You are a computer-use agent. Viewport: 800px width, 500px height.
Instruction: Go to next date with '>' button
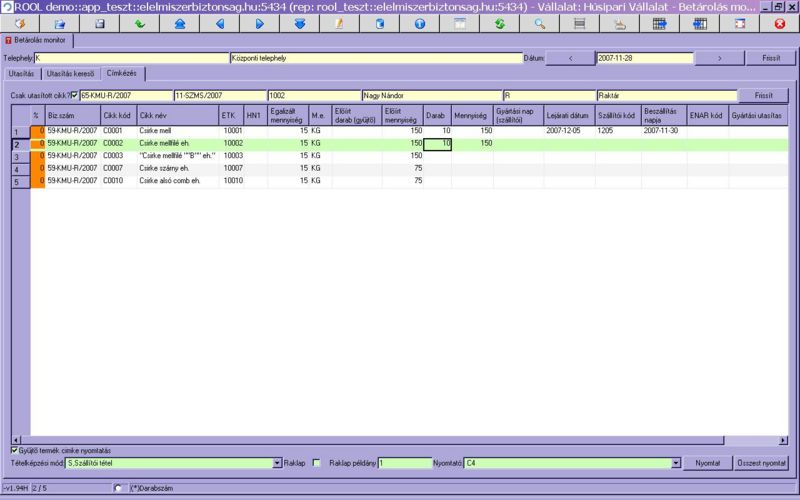[x=721, y=58]
